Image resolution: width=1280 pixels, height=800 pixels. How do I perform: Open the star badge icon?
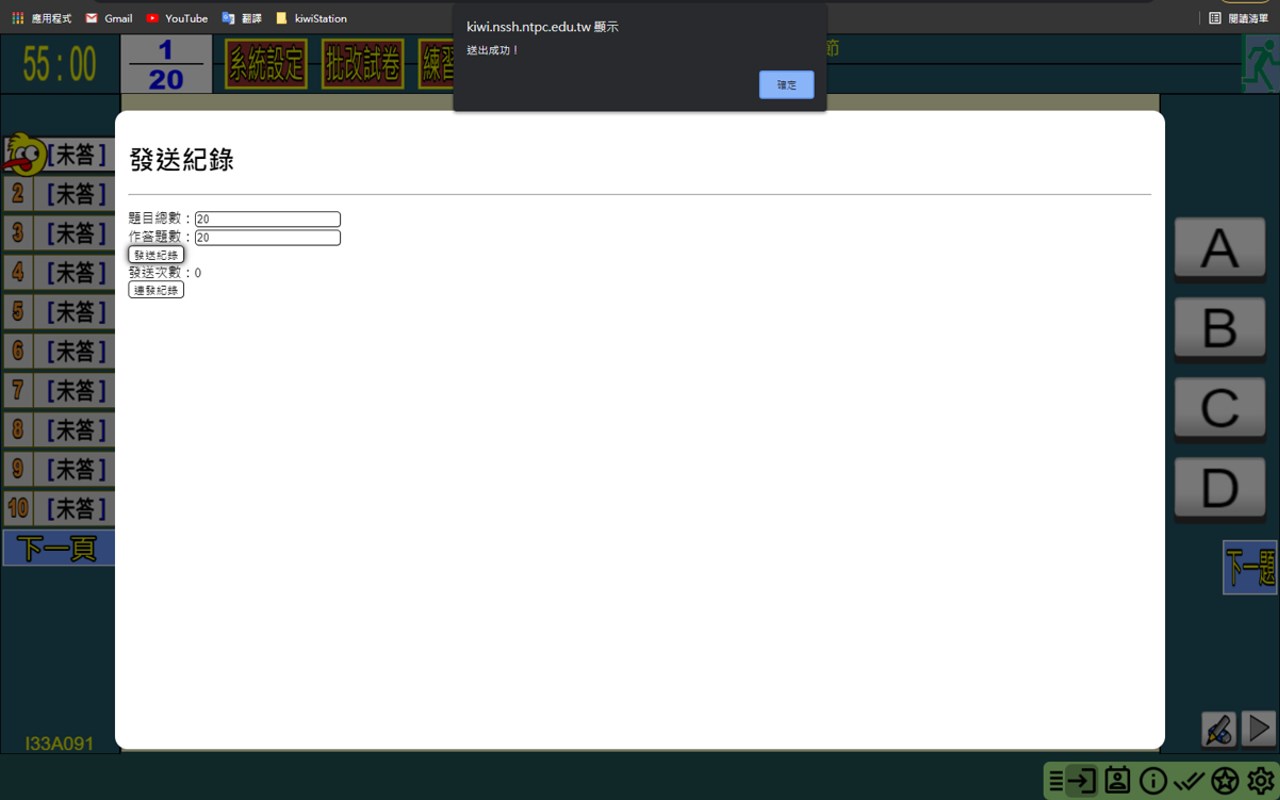[x=1225, y=781]
